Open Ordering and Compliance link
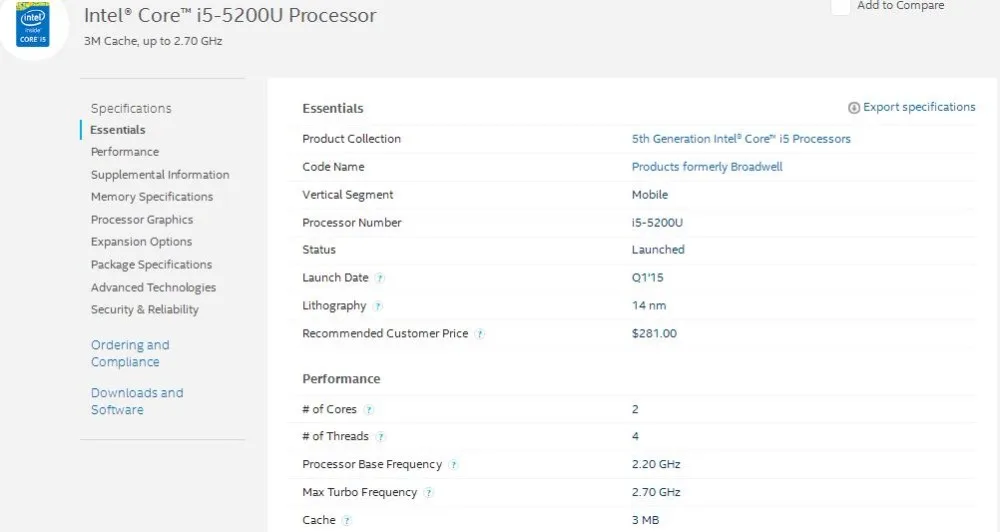The width and height of the screenshot is (1000, 532). click(130, 353)
